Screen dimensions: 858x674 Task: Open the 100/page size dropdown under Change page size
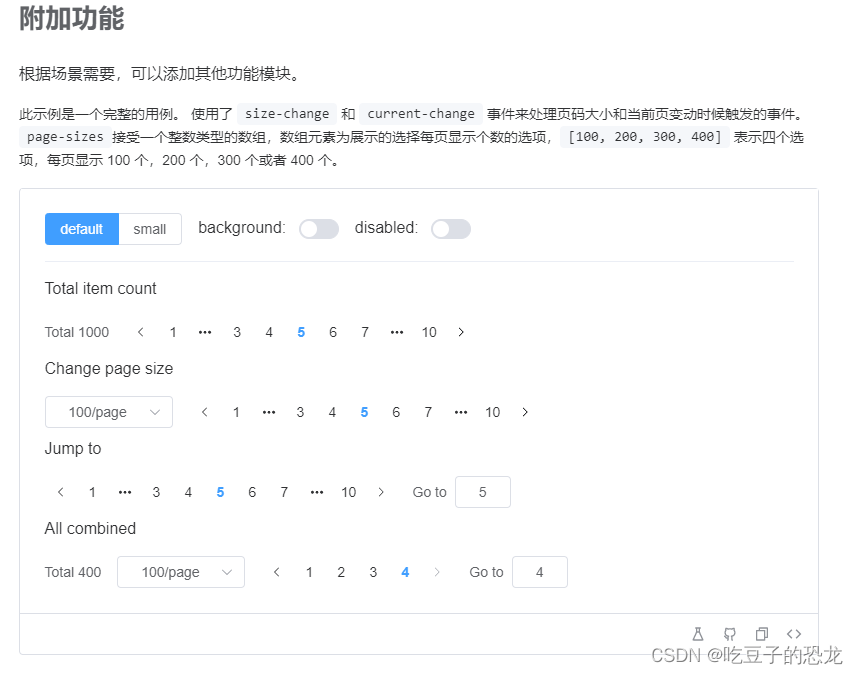(108, 411)
